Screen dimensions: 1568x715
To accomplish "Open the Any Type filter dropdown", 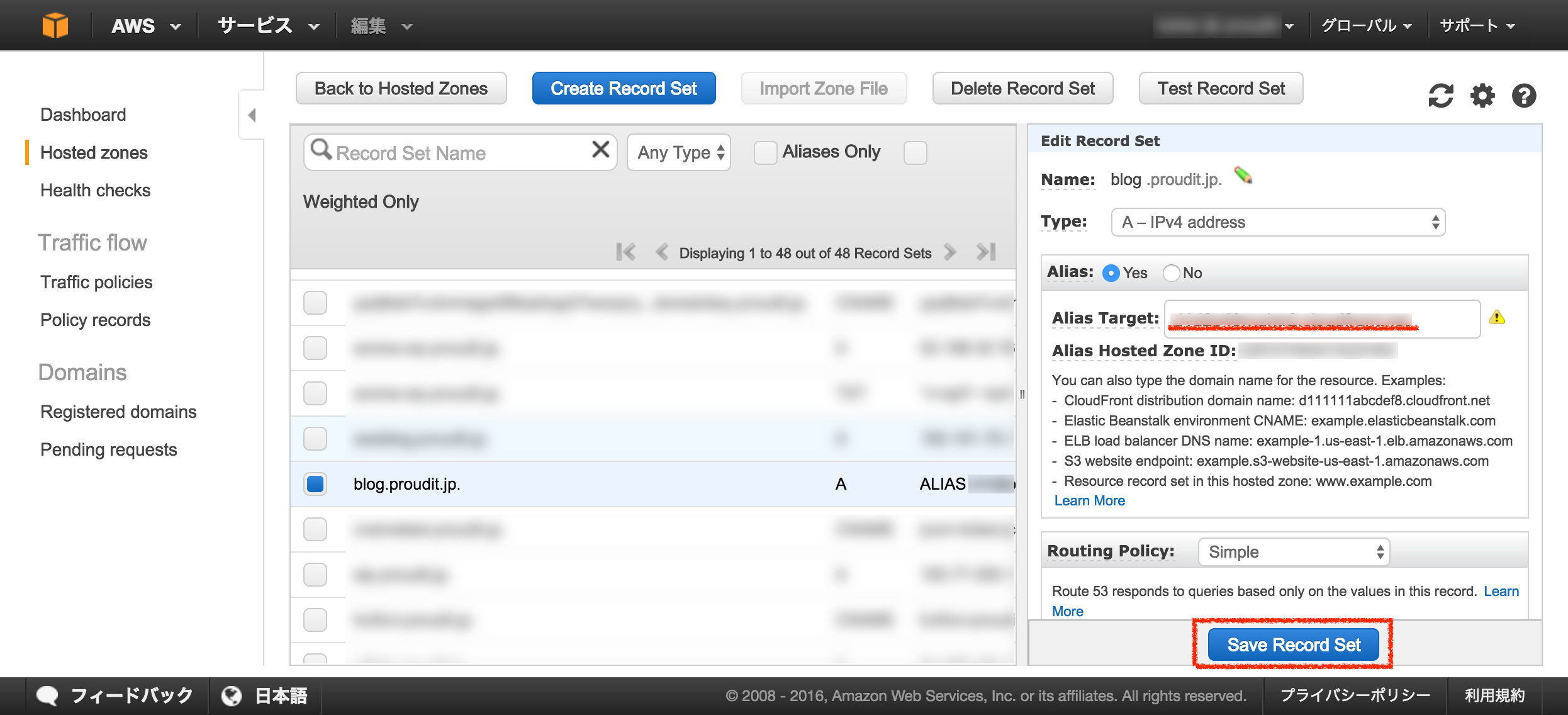I will pos(680,152).
